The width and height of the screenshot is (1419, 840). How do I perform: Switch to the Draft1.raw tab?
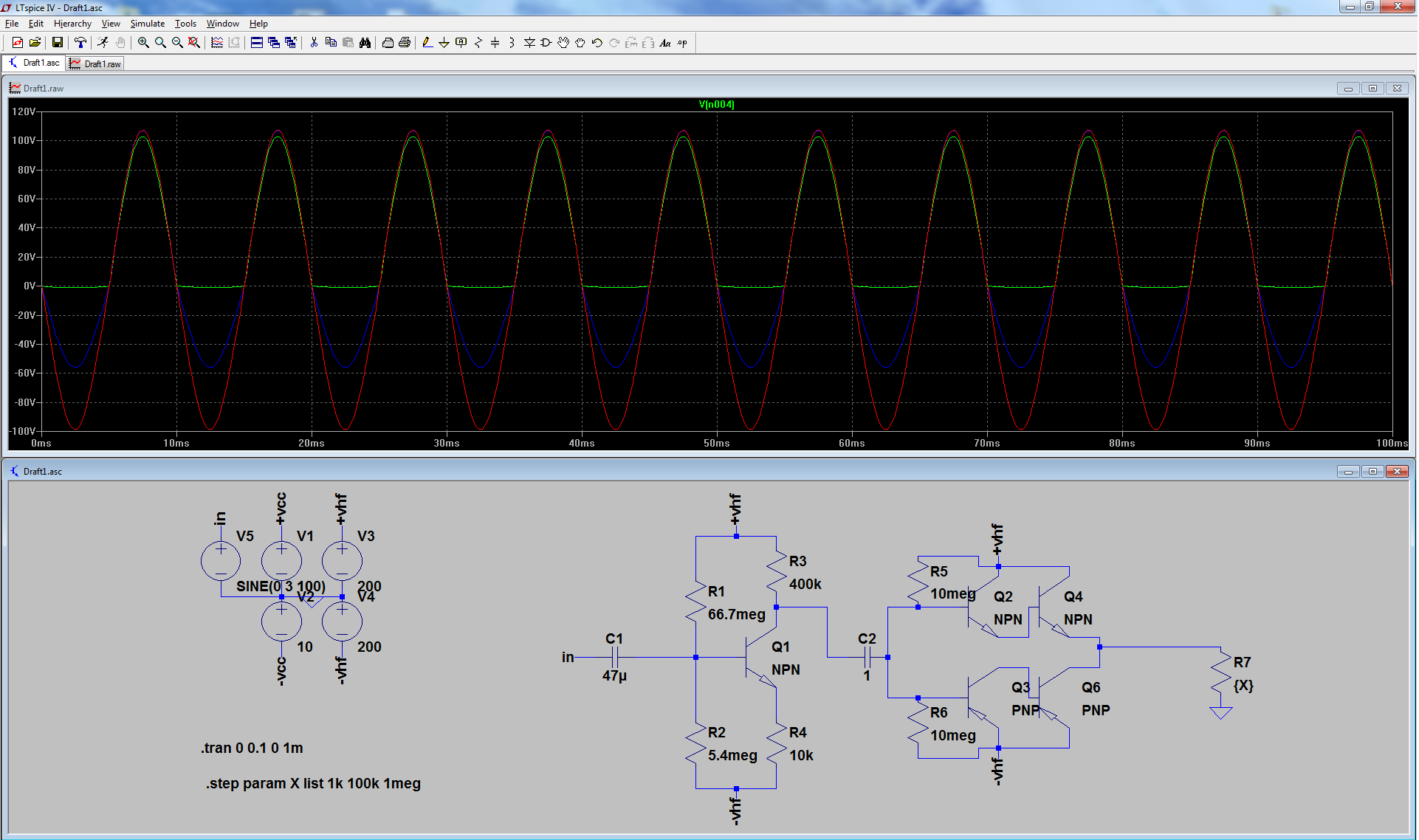95,64
